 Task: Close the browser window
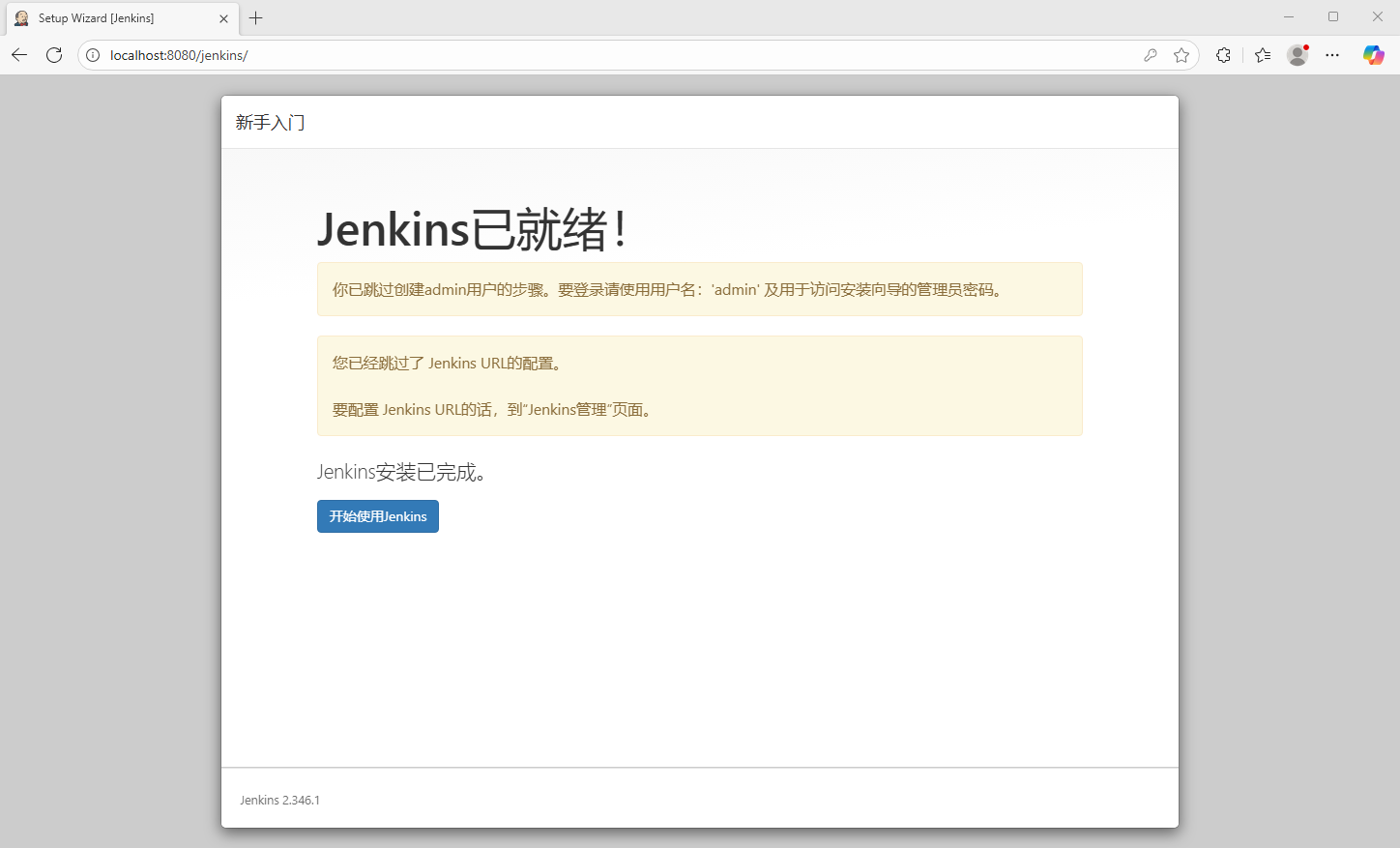[1378, 17]
